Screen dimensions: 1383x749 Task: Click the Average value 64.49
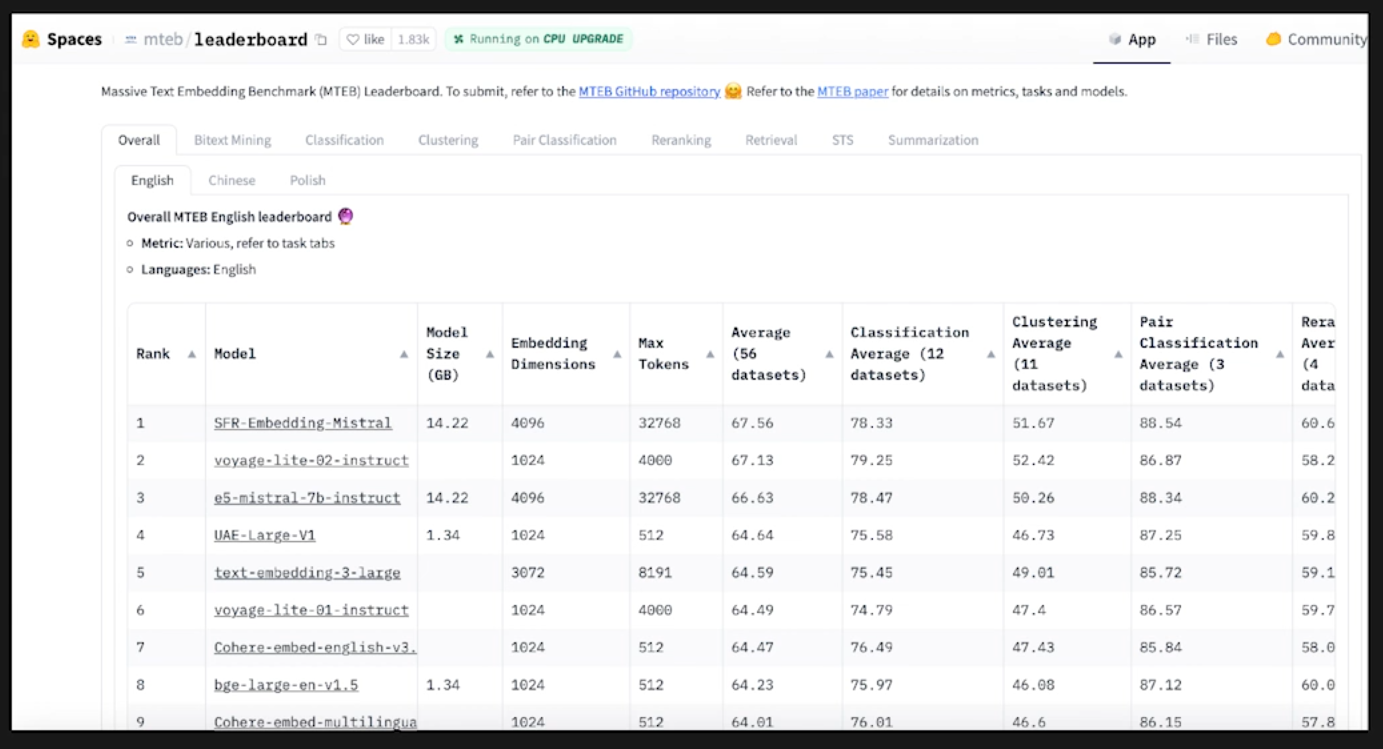pyautogui.click(x=752, y=610)
